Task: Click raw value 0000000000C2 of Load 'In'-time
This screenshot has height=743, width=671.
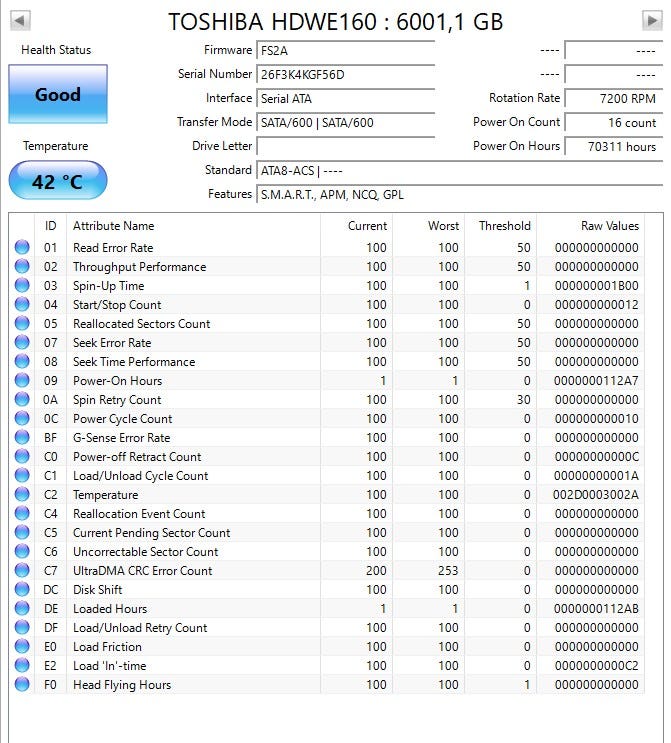Action: point(597,666)
